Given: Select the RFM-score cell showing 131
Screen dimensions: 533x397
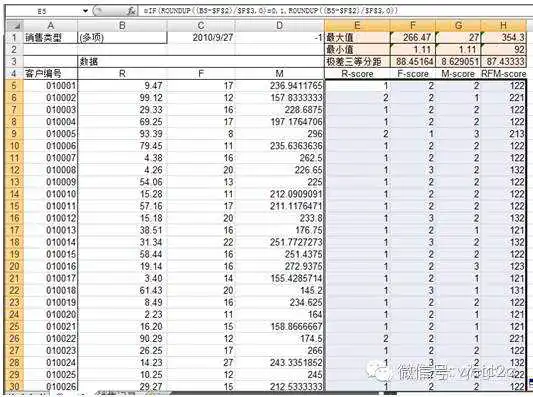Looking at the screenshot, I should [503, 290].
